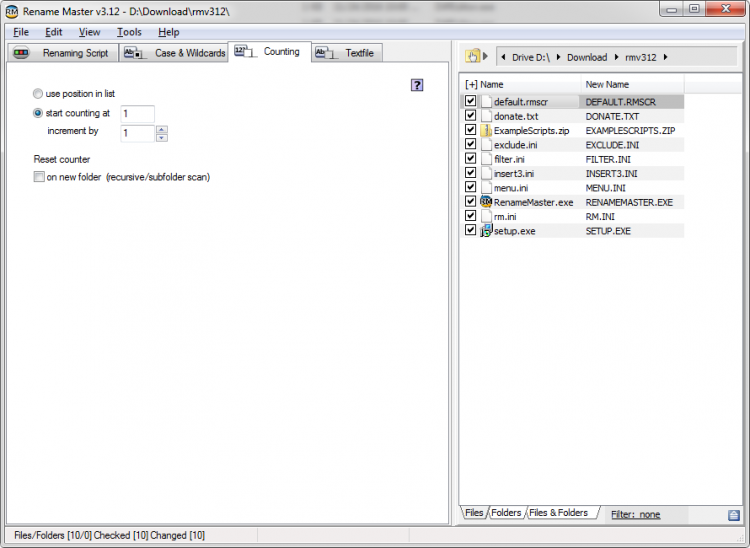
Task: Uncheck the setup.exe checkbox
Action: (470, 230)
